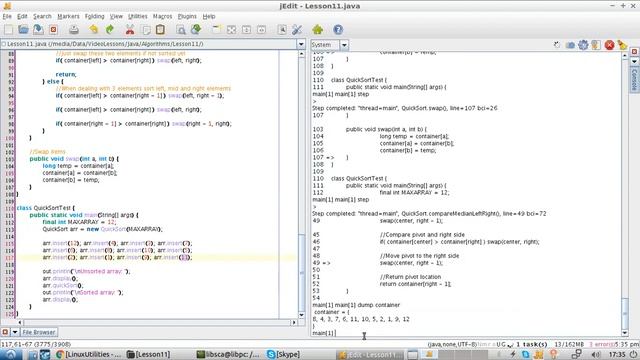Switch to Skype taskbar window
The width and height of the screenshot is (640, 360).
point(283,354)
